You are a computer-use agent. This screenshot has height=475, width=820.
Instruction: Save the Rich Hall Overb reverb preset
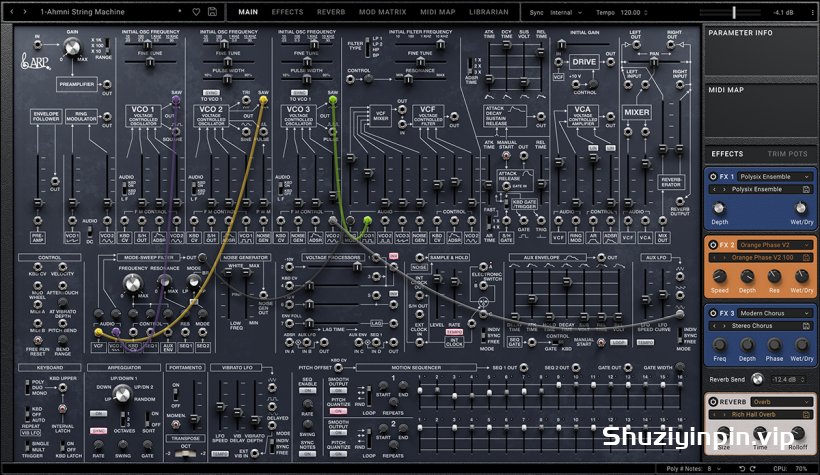806,414
